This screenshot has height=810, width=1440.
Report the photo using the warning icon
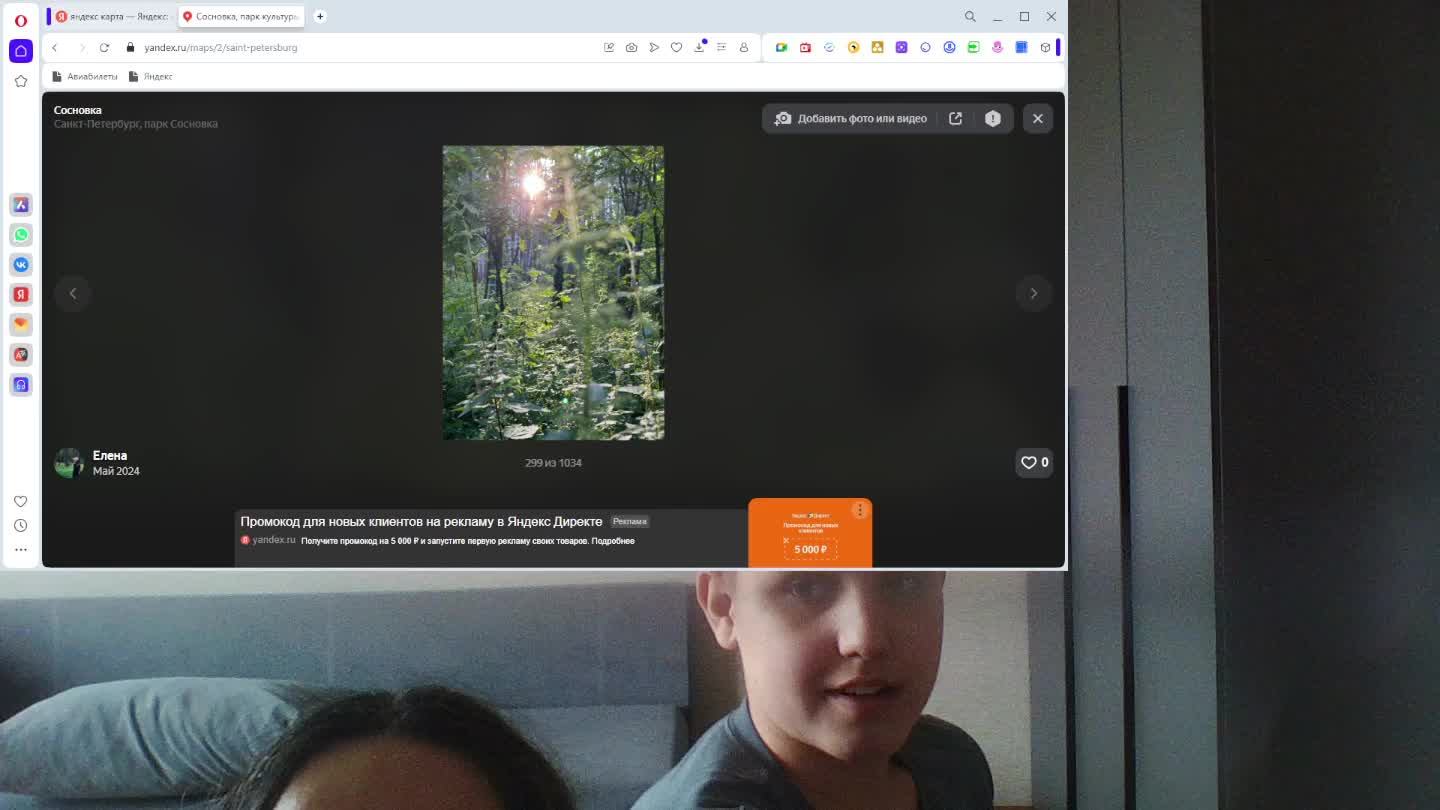[992, 118]
